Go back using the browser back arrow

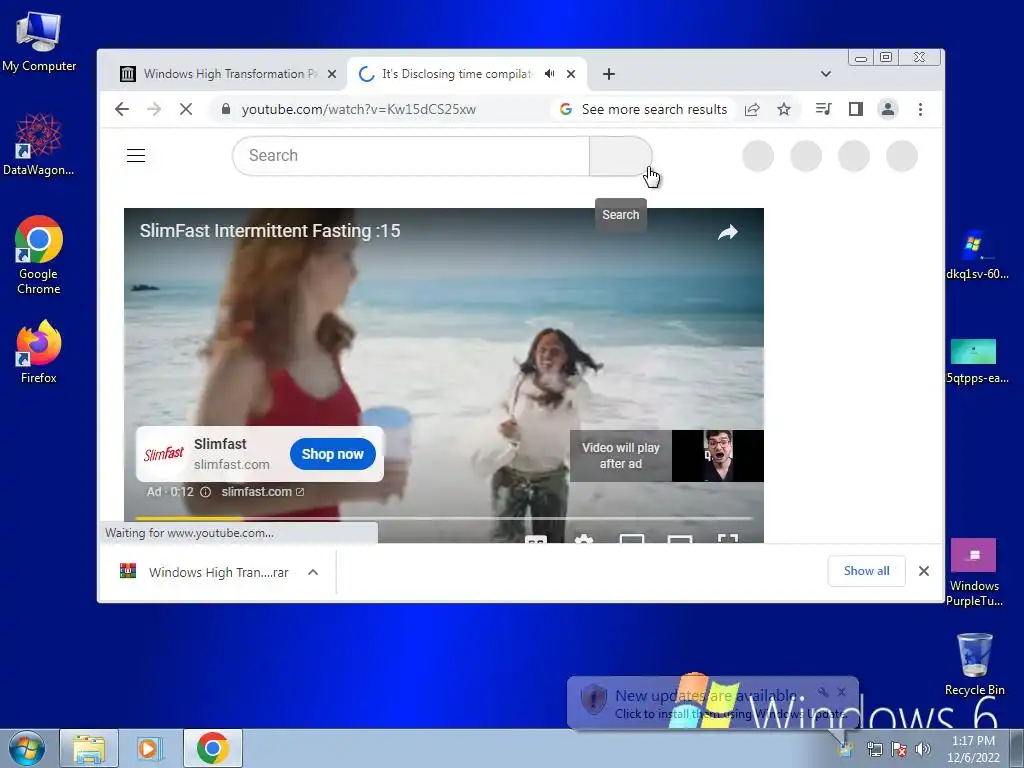click(122, 109)
